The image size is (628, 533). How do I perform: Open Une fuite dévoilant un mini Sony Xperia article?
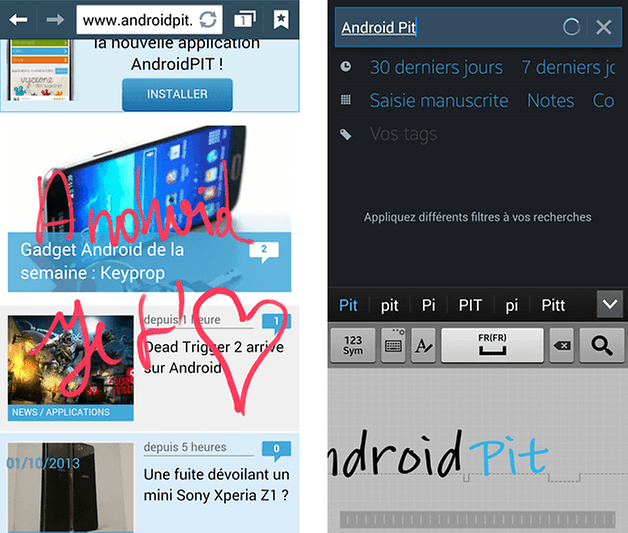(216, 485)
